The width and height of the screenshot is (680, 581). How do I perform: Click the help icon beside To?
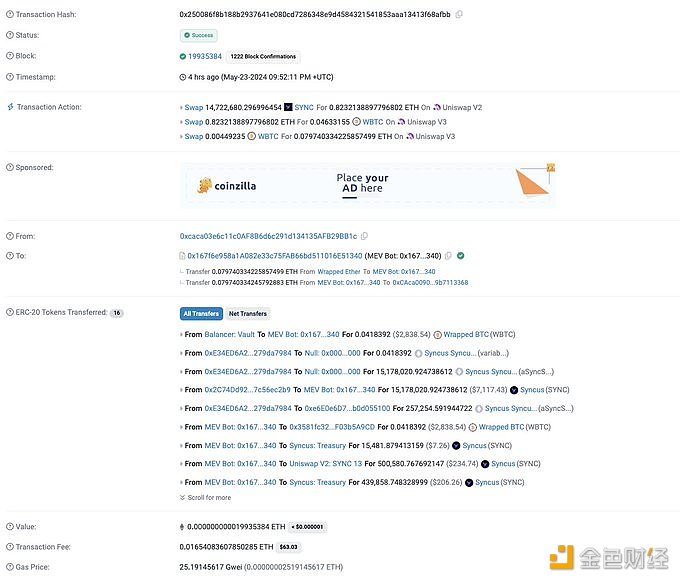point(10,256)
